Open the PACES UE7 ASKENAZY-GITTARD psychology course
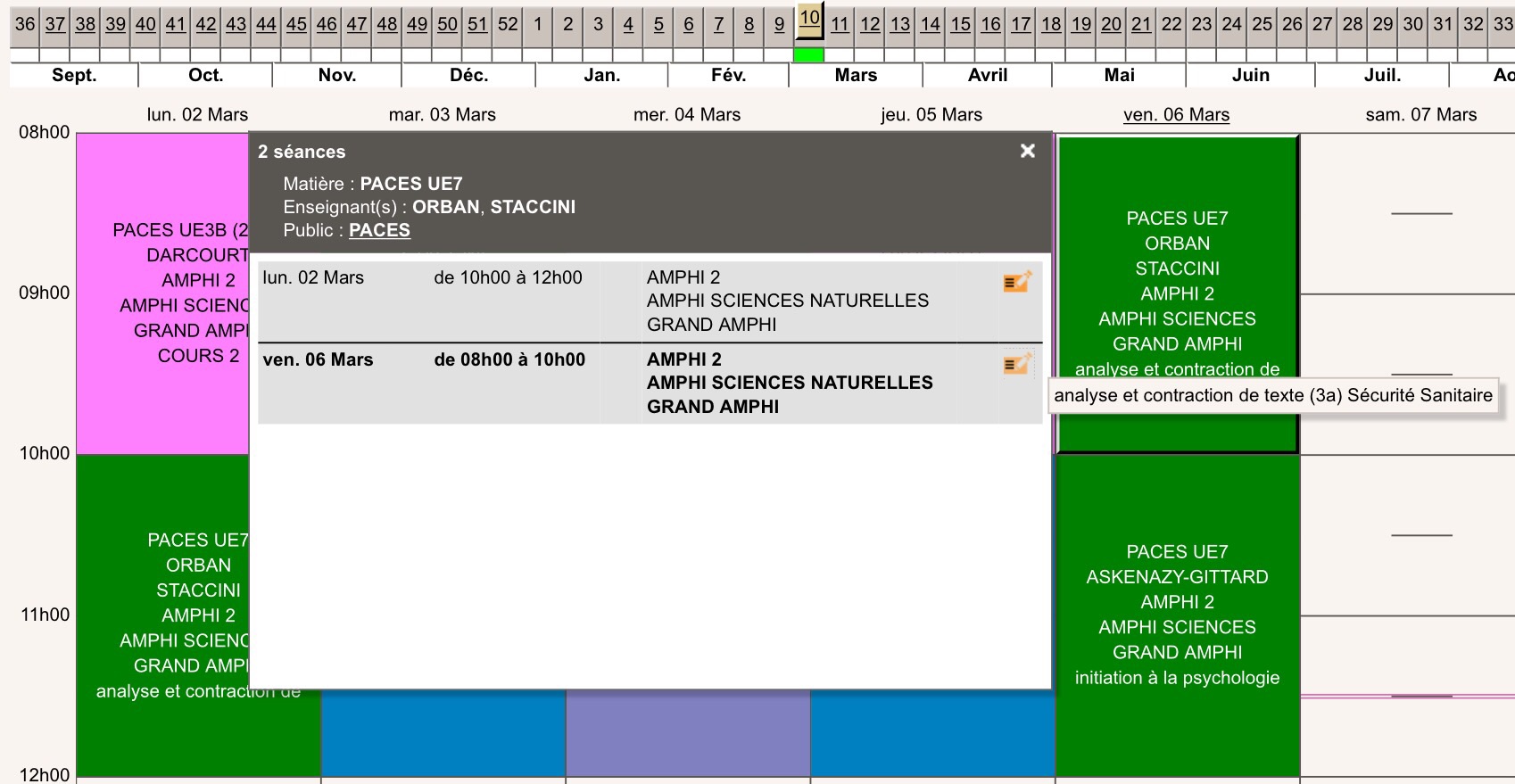Image resolution: width=1515 pixels, height=784 pixels. (1177, 614)
